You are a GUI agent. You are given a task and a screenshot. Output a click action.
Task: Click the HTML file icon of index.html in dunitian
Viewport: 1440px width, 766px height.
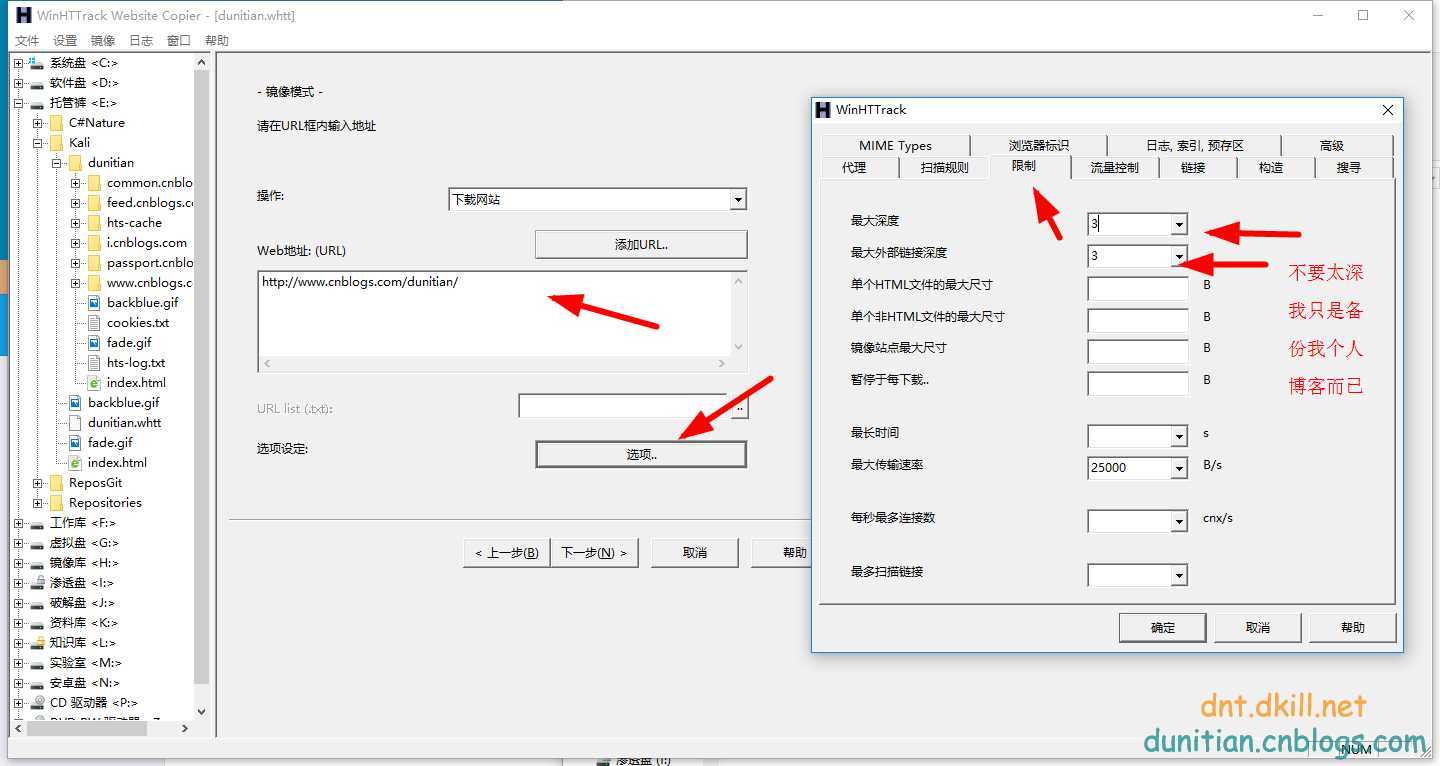[94, 383]
